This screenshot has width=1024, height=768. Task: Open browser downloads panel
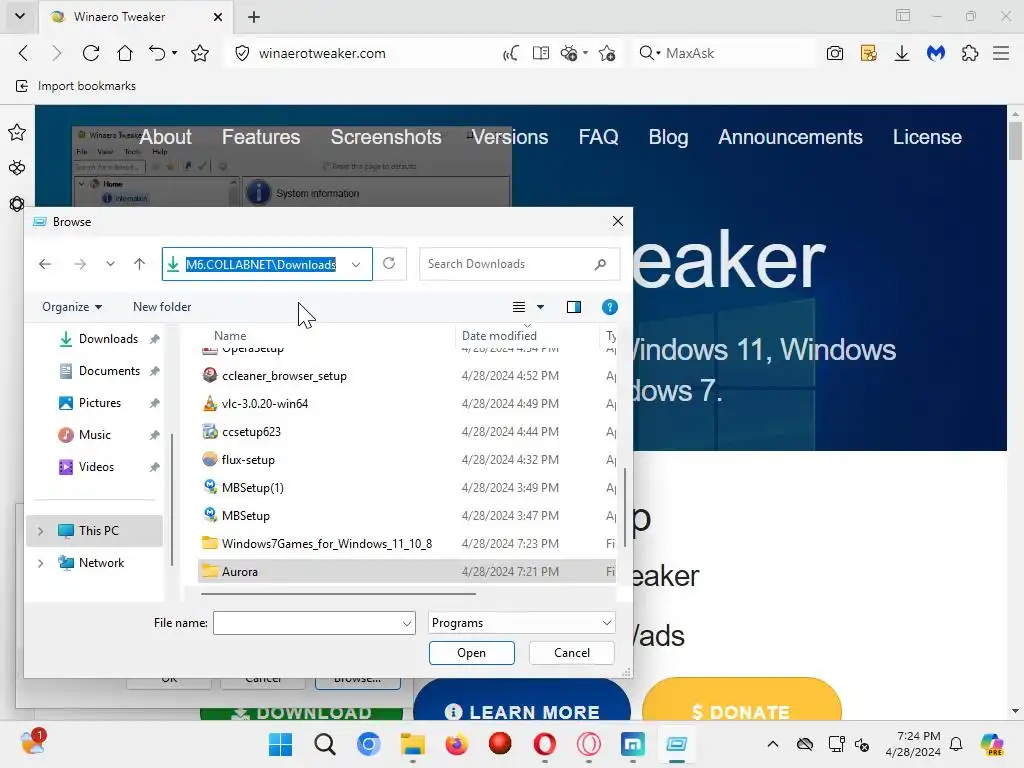[x=902, y=53]
